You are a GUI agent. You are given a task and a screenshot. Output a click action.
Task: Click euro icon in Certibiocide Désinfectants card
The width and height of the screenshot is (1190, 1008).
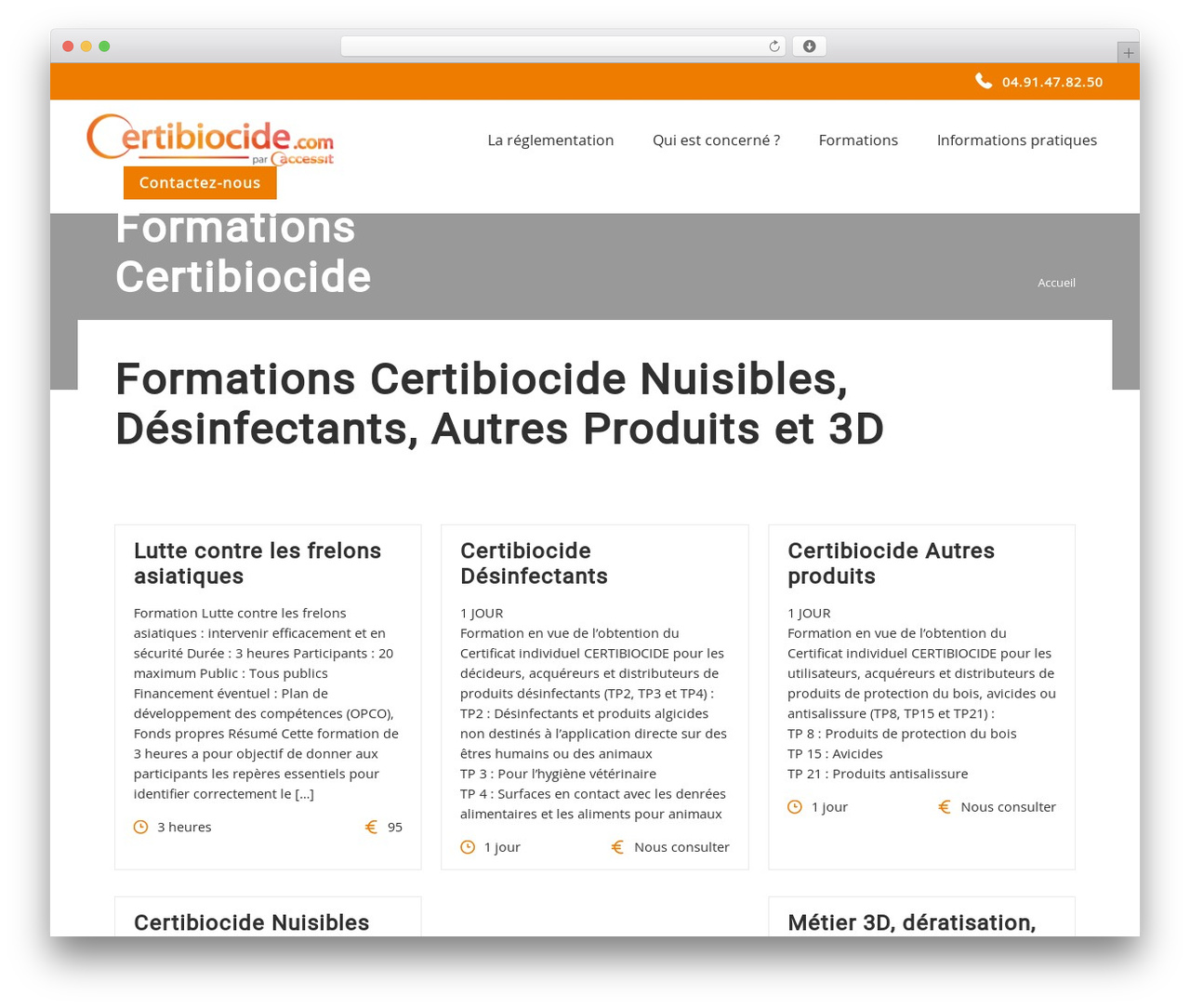617,847
